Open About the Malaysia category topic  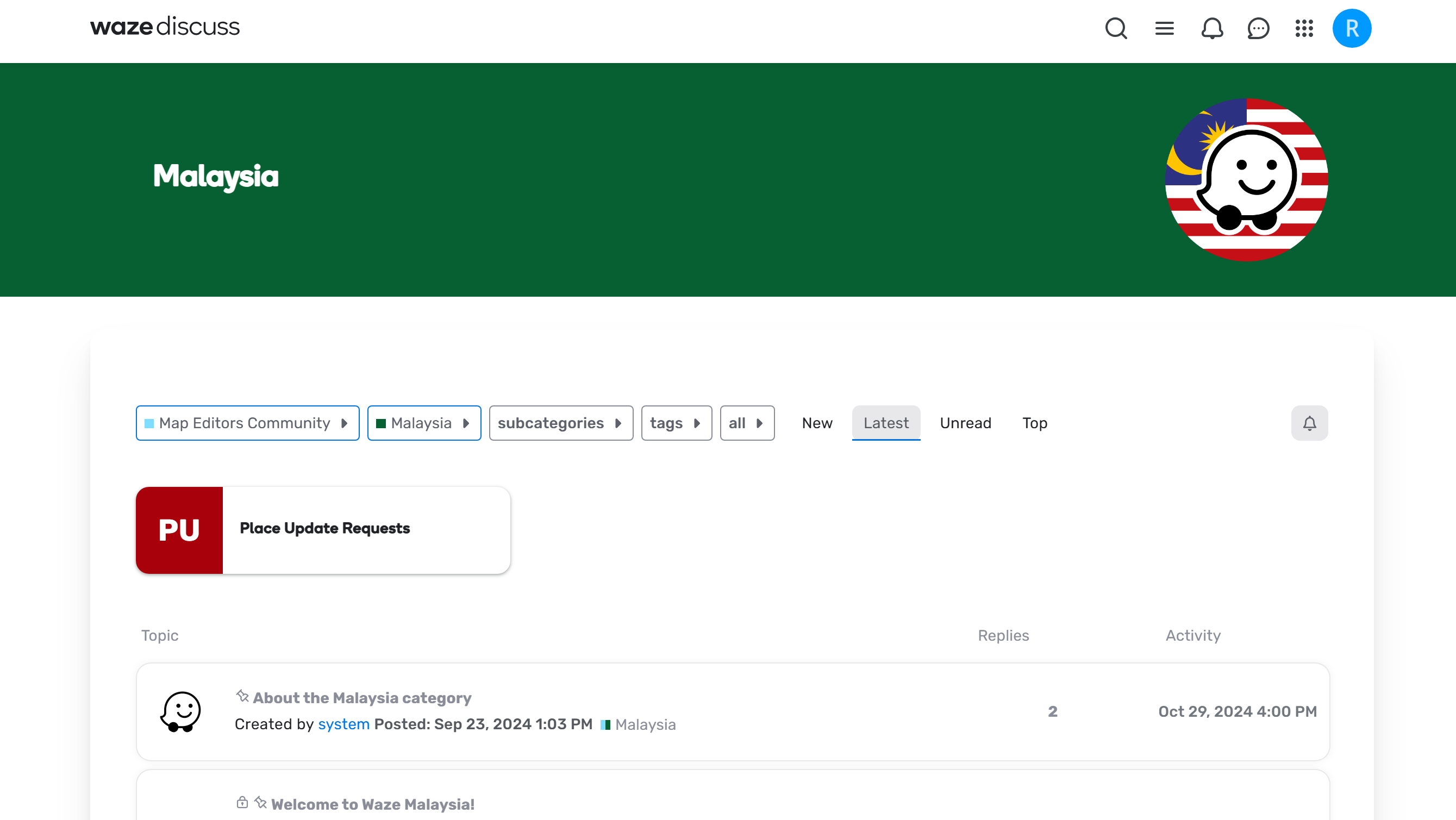(362, 698)
